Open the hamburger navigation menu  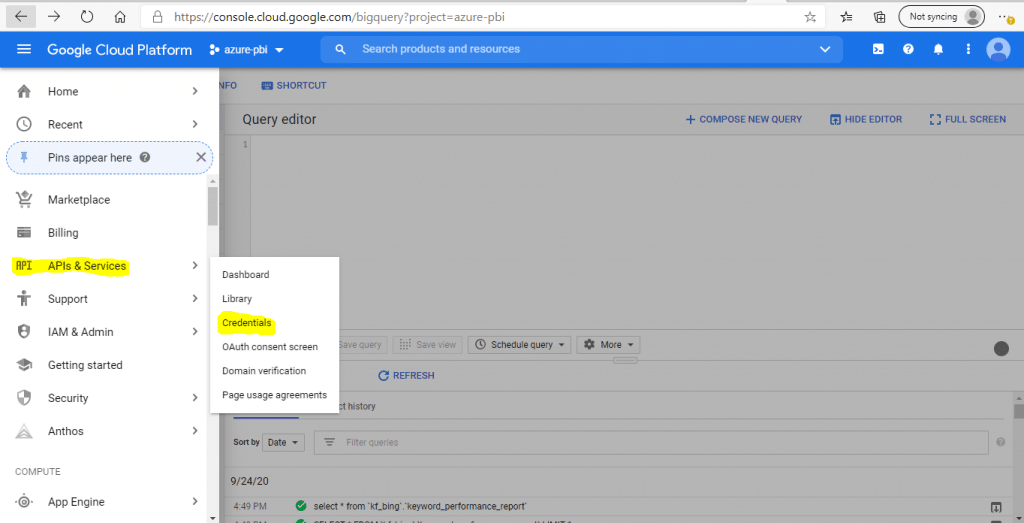(x=24, y=50)
